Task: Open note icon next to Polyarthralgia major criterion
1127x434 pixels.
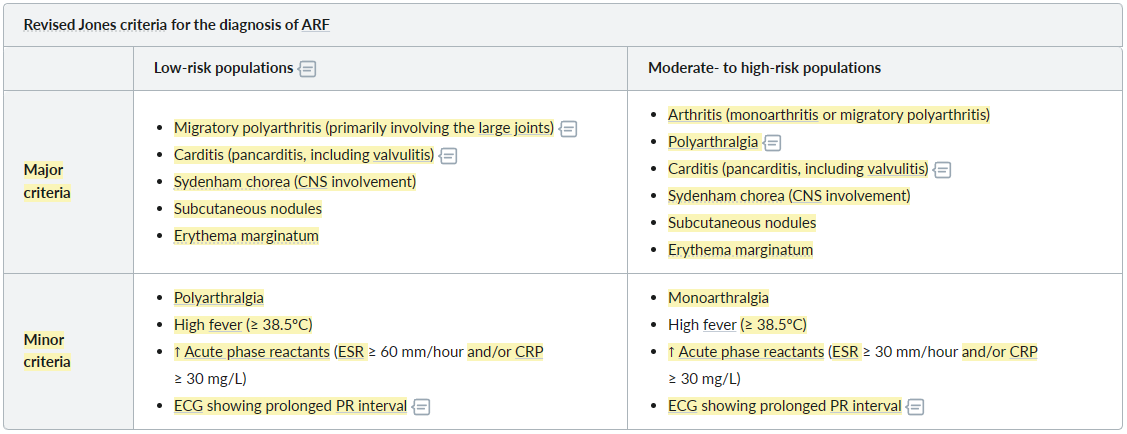Action: pyautogui.click(x=773, y=143)
